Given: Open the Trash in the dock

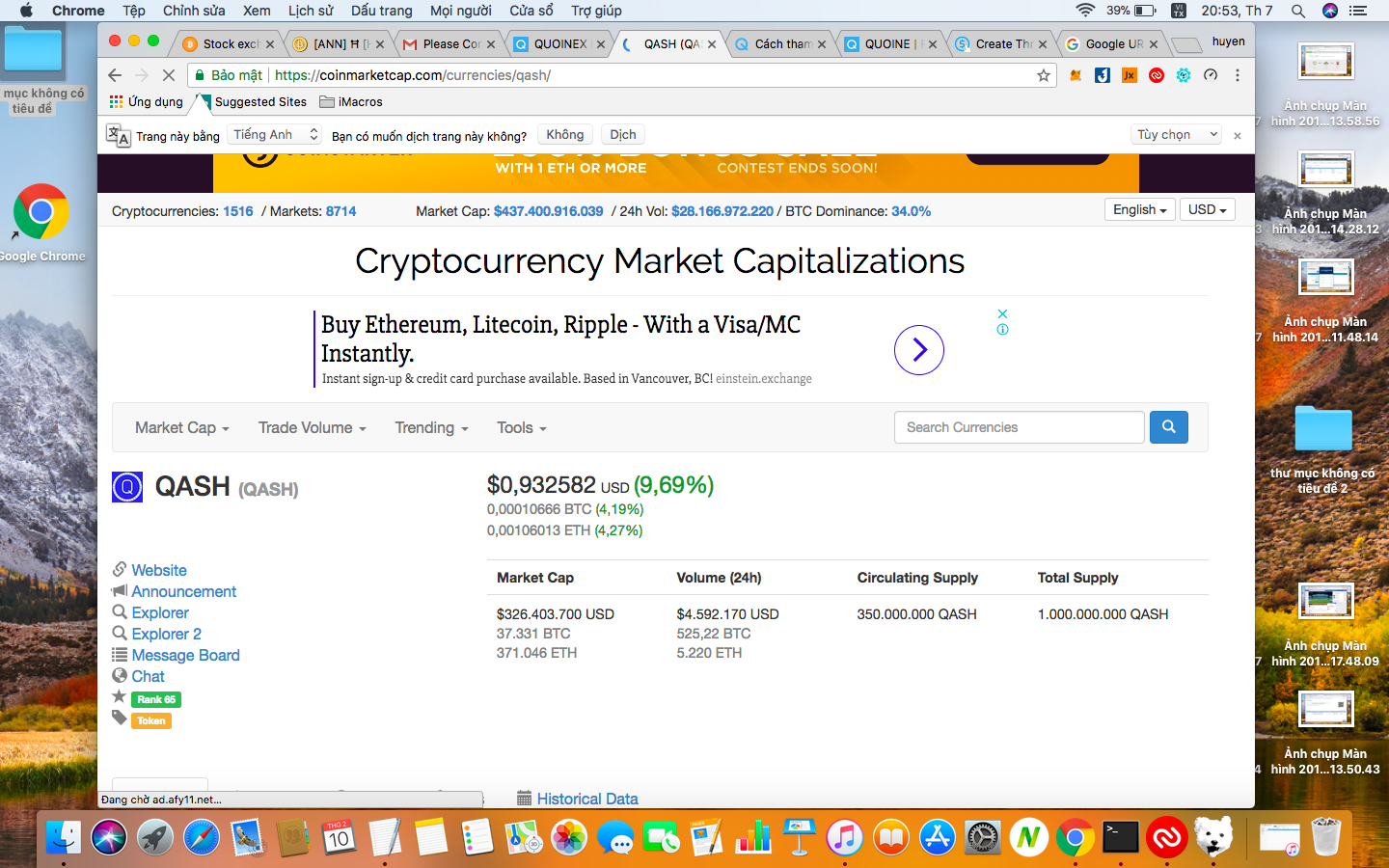Looking at the screenshot, I should [x=1327, y=837].
